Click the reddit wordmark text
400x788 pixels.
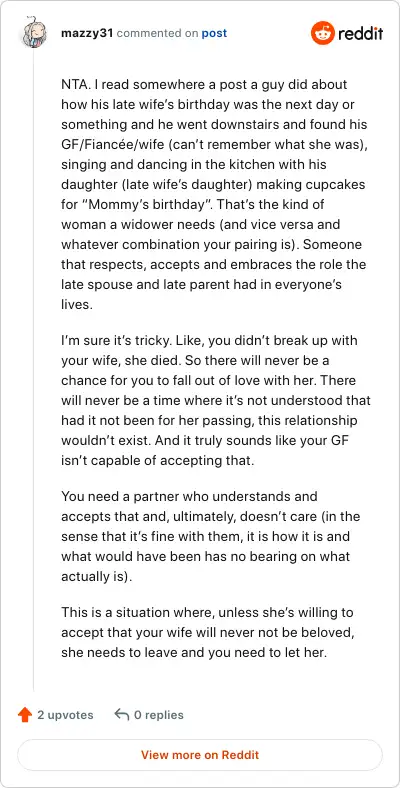361,34
